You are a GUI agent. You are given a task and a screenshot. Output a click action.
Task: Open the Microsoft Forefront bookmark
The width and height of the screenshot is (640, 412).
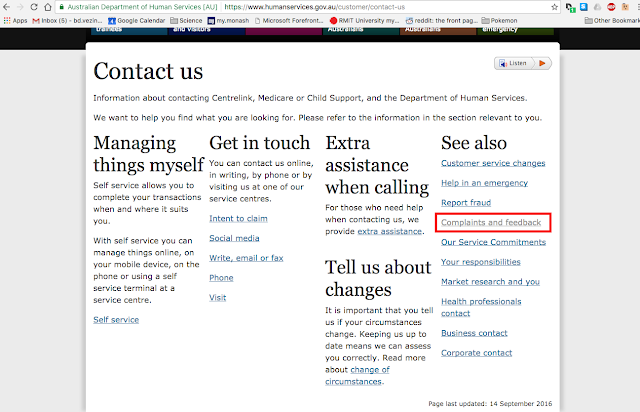289,20
